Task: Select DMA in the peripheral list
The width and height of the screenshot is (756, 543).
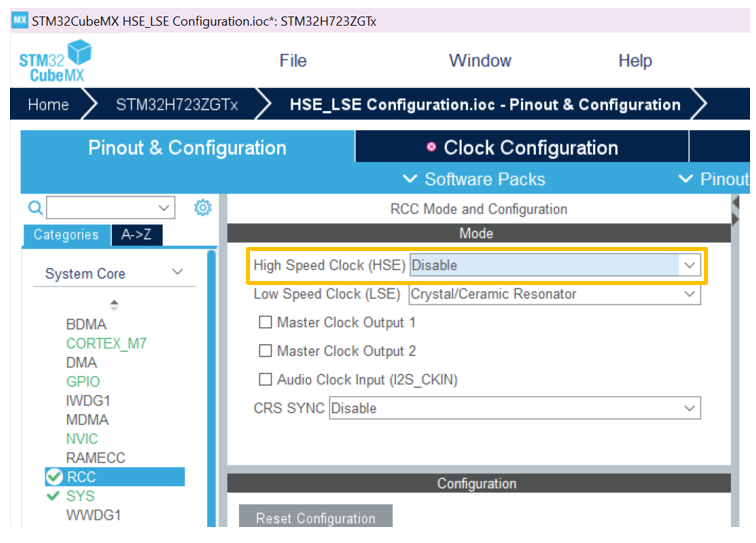Action: pyautogui.click(x=81, y=362)
